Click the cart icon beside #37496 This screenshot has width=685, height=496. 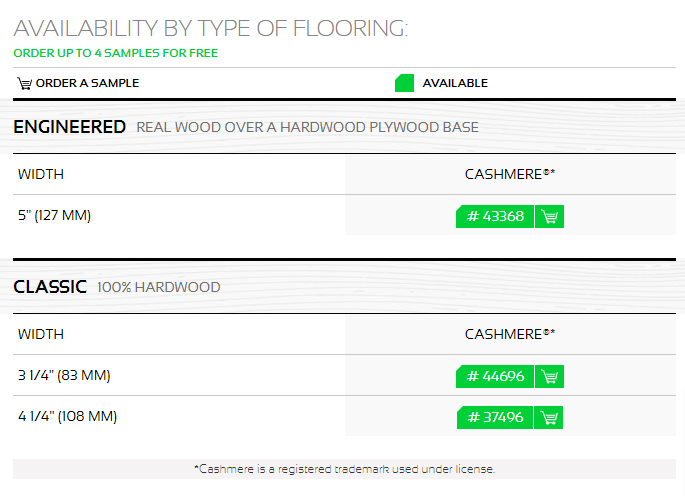coord(549,417)
